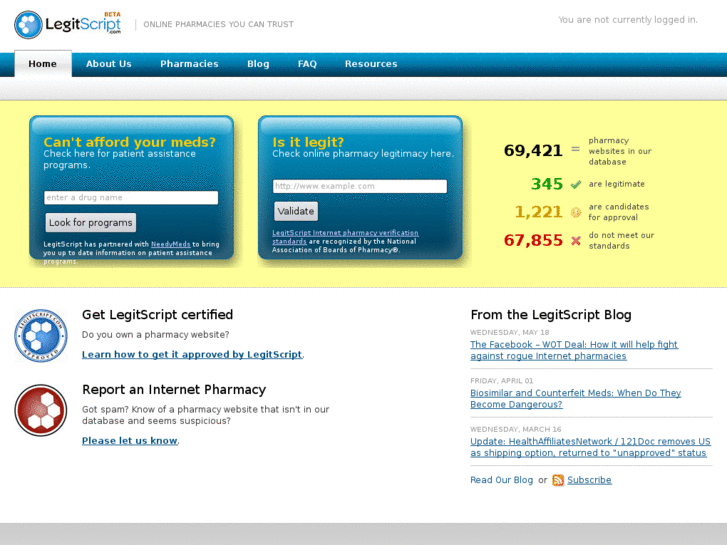727x545 pixels.
Task: Open Biosimilar and Counterfeit Meds blog post
Action: point(575,398)
